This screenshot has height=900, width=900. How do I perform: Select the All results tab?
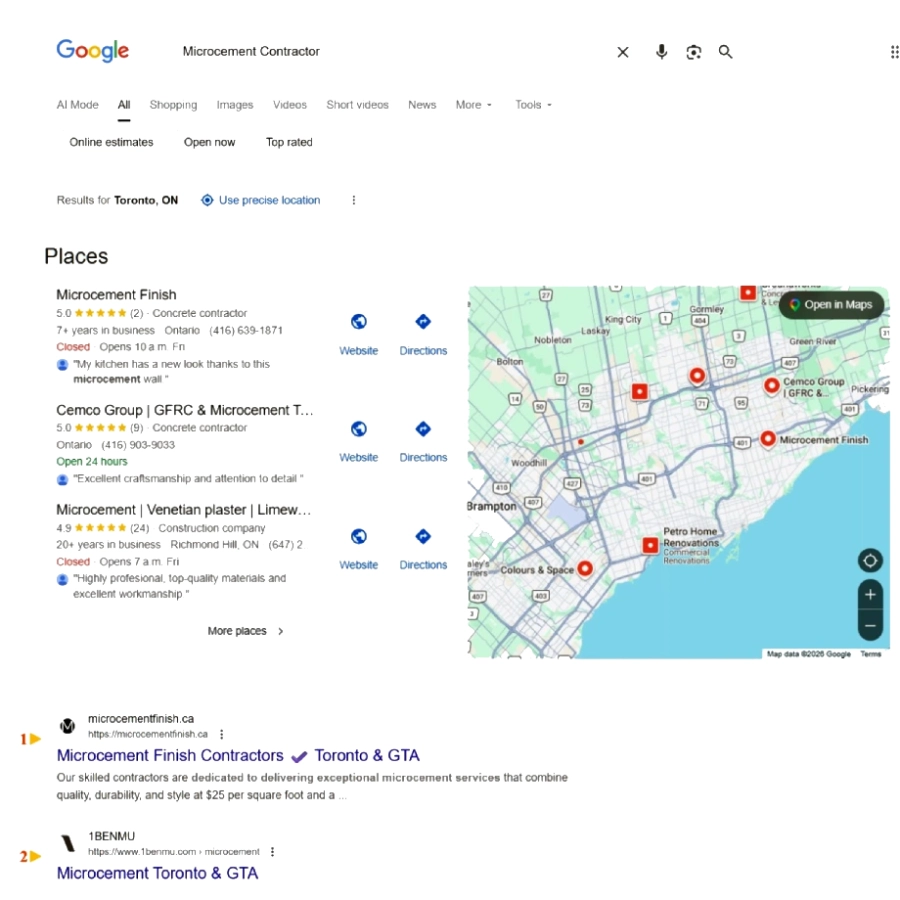coord(124,105)
